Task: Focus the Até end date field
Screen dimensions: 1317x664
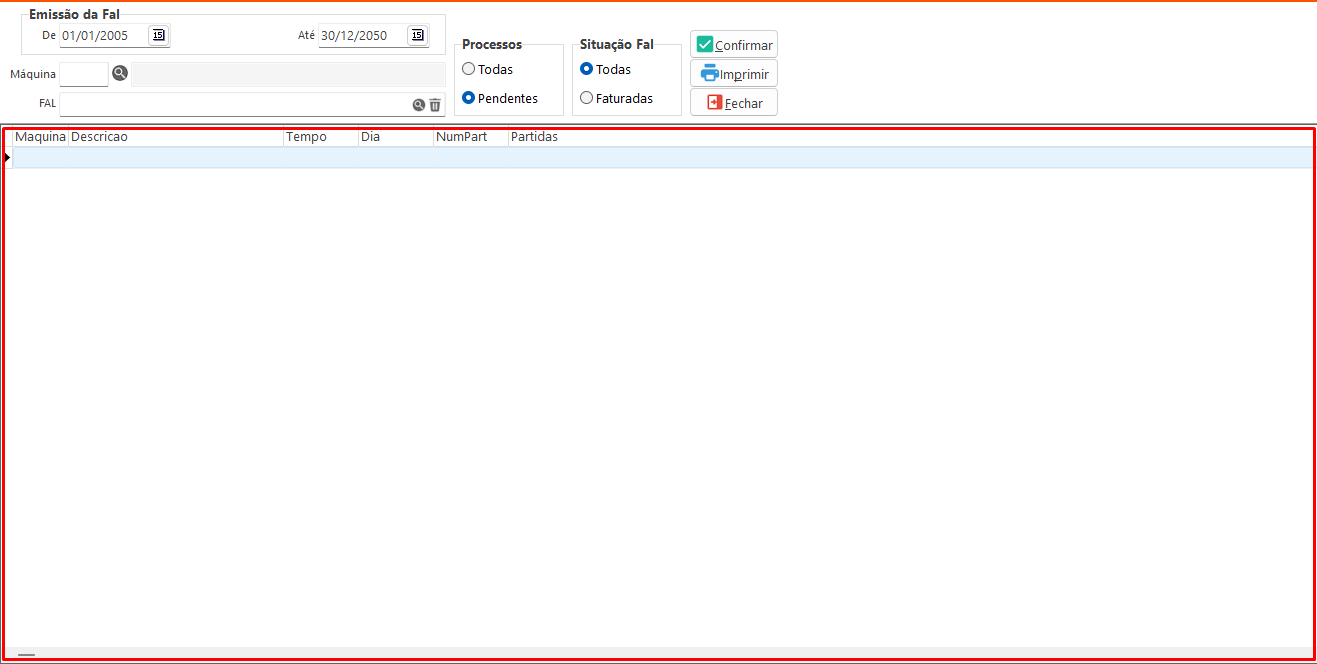Action: pos(361,36)
